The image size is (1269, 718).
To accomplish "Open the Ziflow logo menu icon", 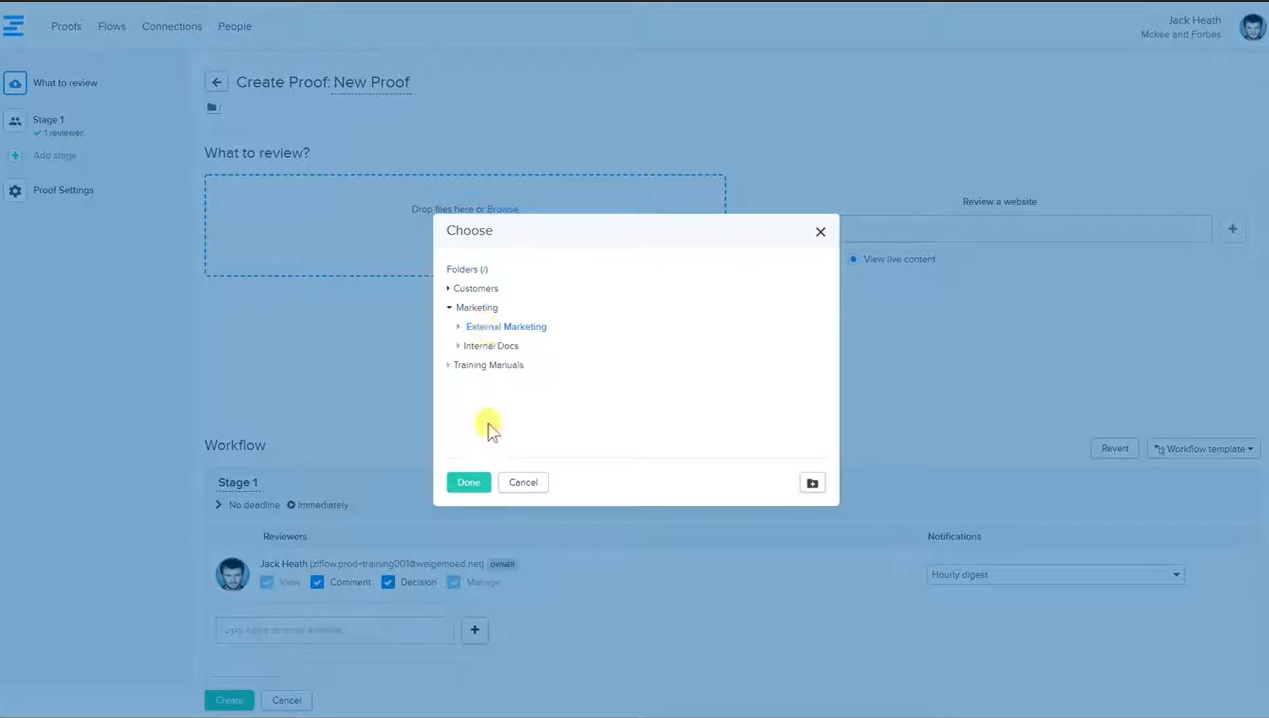I will click(13, 26).
